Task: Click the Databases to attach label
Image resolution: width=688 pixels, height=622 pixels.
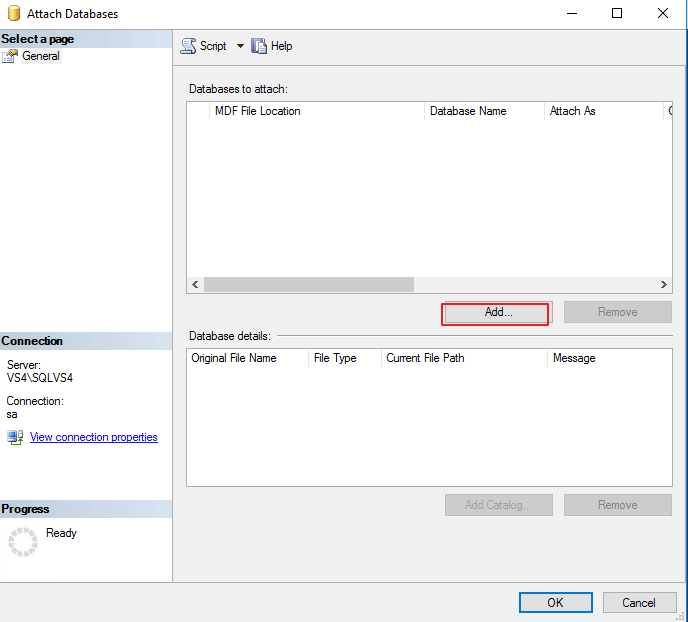Action: [x=238, y=89]
